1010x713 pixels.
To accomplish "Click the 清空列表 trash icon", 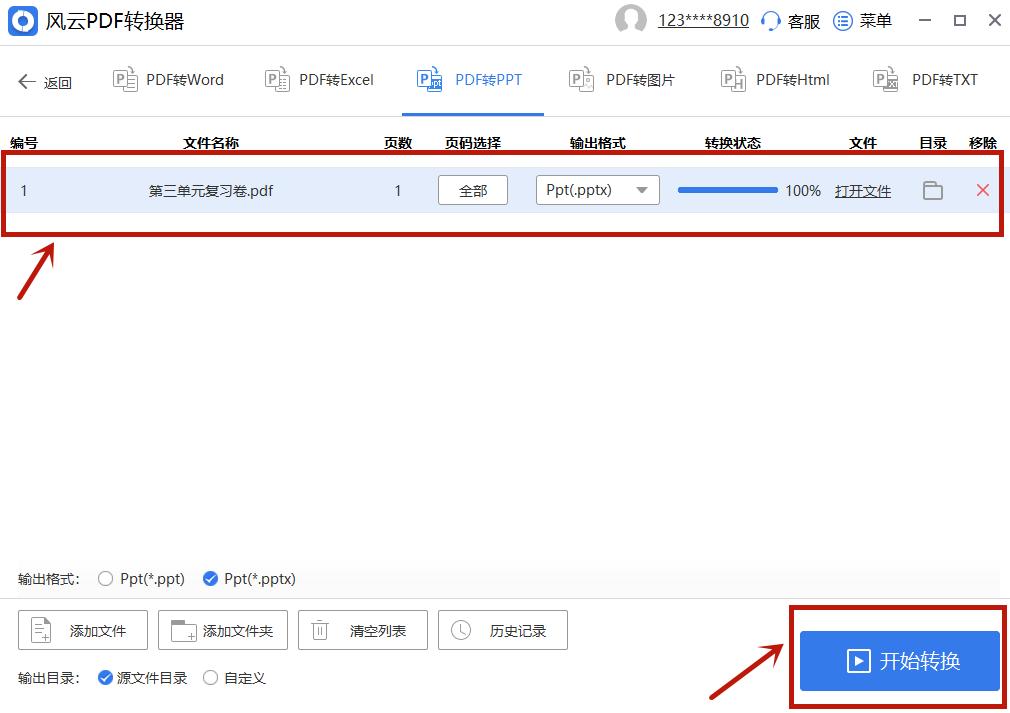I will tap(319, 629).
